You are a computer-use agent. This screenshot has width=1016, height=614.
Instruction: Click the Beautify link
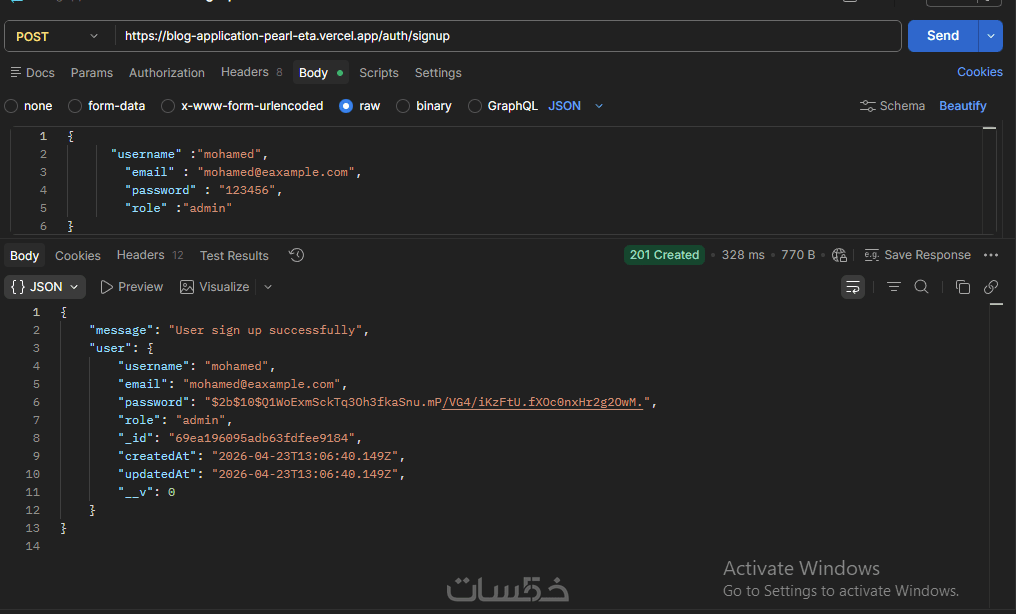(x=962, y=106)
